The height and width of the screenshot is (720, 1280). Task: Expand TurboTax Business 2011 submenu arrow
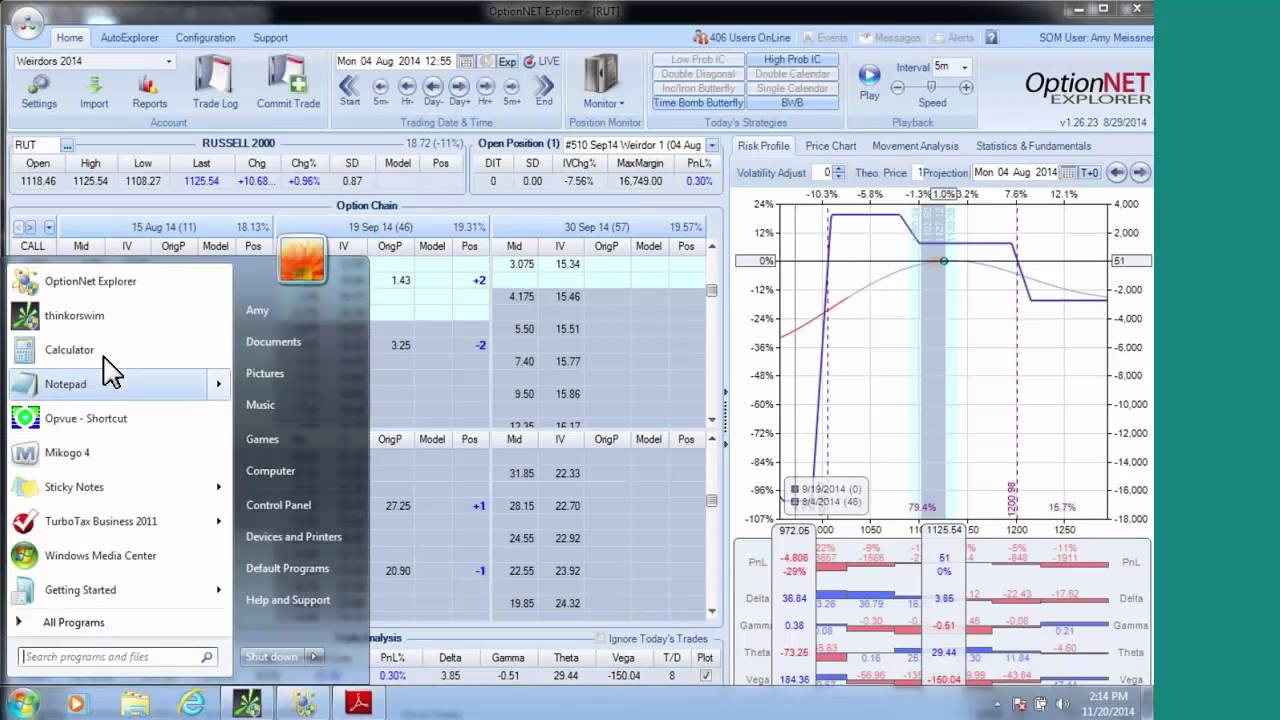click(x=219, y=521)
